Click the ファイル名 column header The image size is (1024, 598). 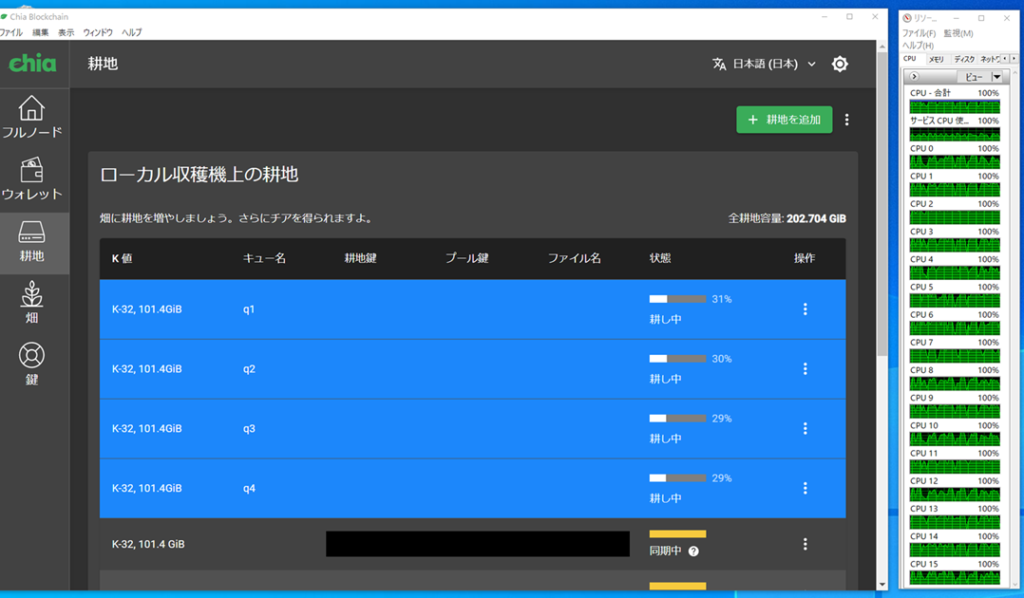point(574,259)
